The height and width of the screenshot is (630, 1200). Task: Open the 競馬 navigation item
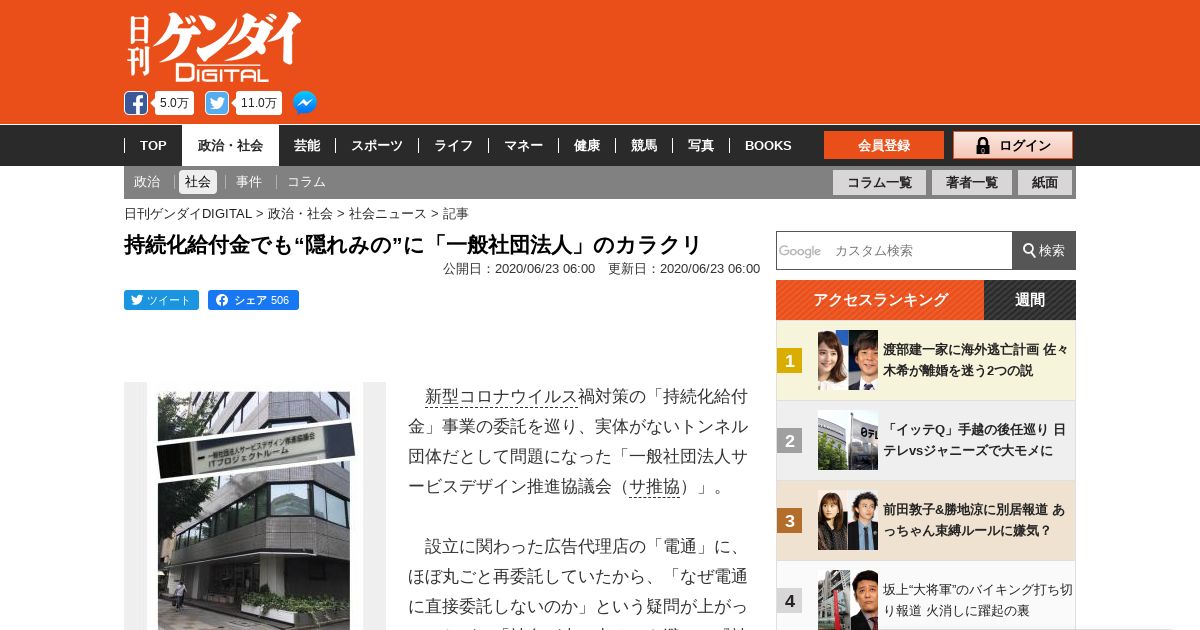point(644,145)
